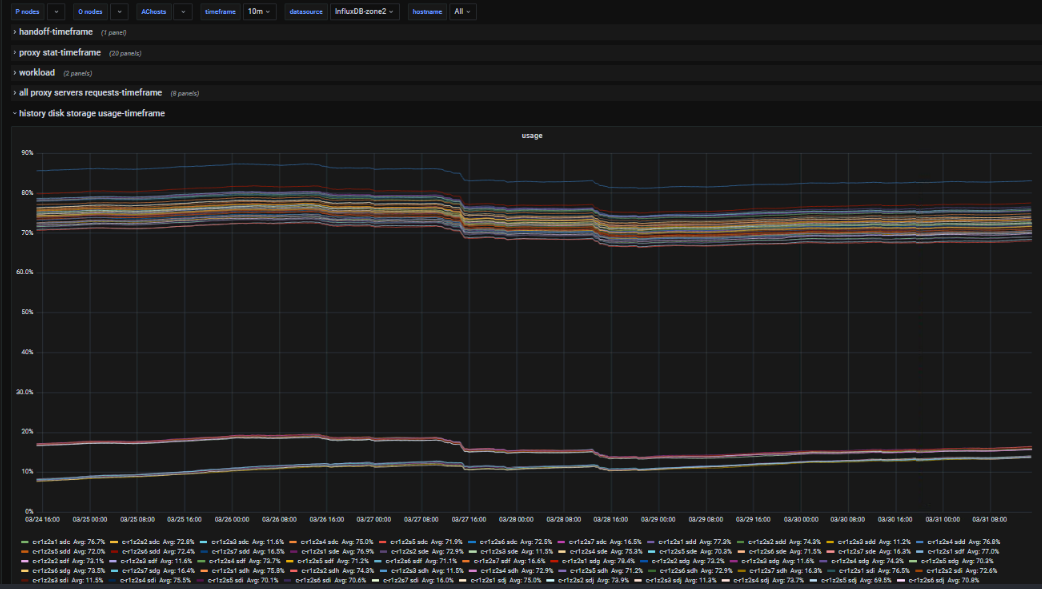
Task: Change the timeframe value from 10m
Action: [x=260, y=12]
